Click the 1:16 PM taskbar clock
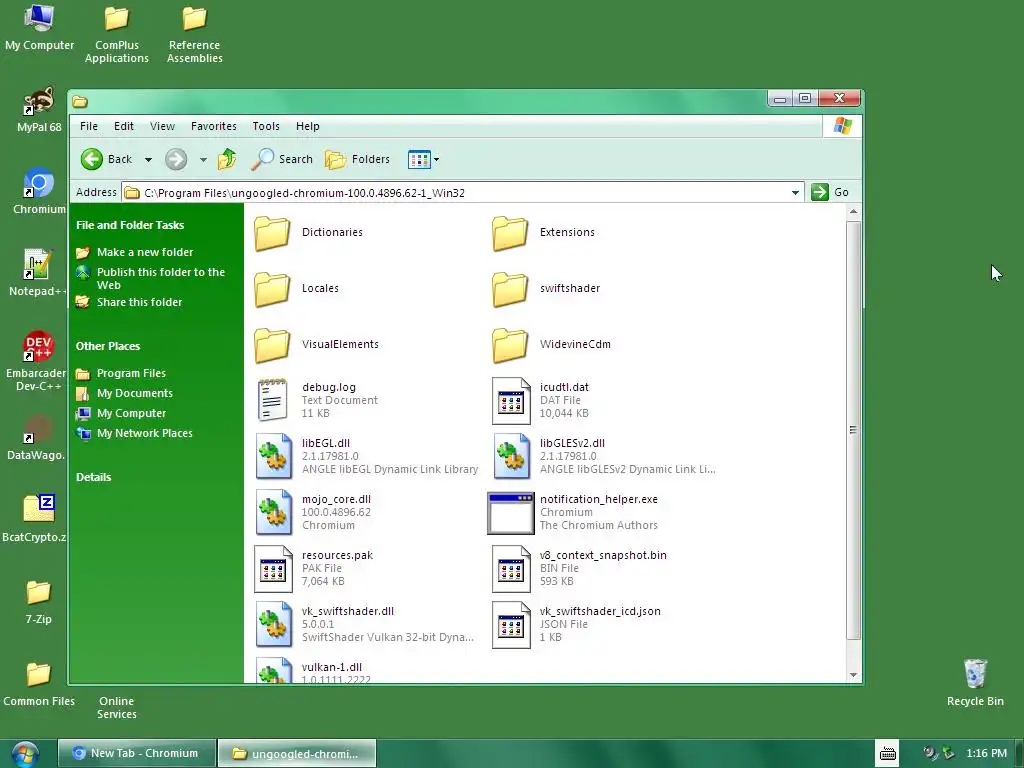The image size is (1024, 768). click(x=986, y=754)
